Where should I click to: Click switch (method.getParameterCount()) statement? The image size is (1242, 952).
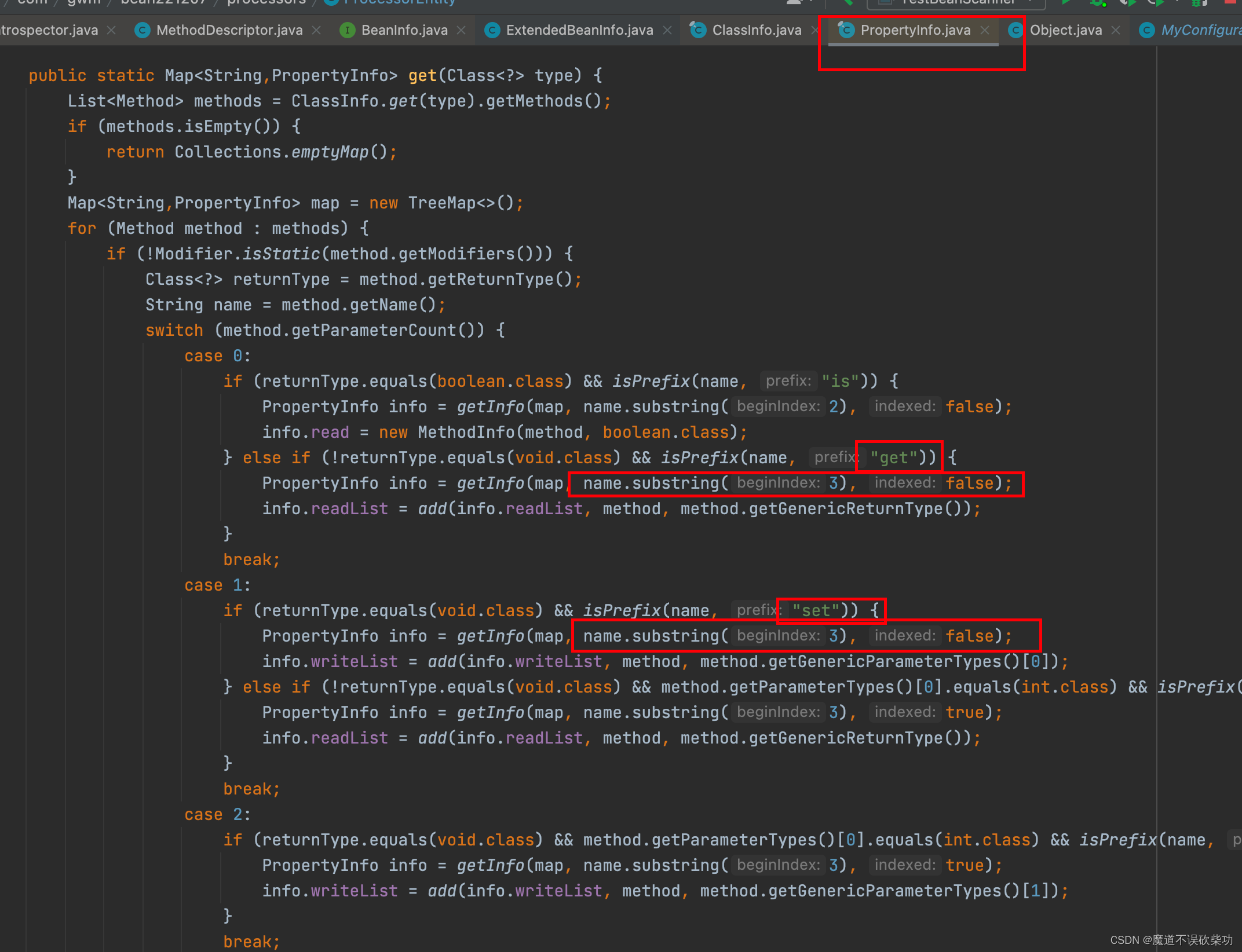(325, 331)
